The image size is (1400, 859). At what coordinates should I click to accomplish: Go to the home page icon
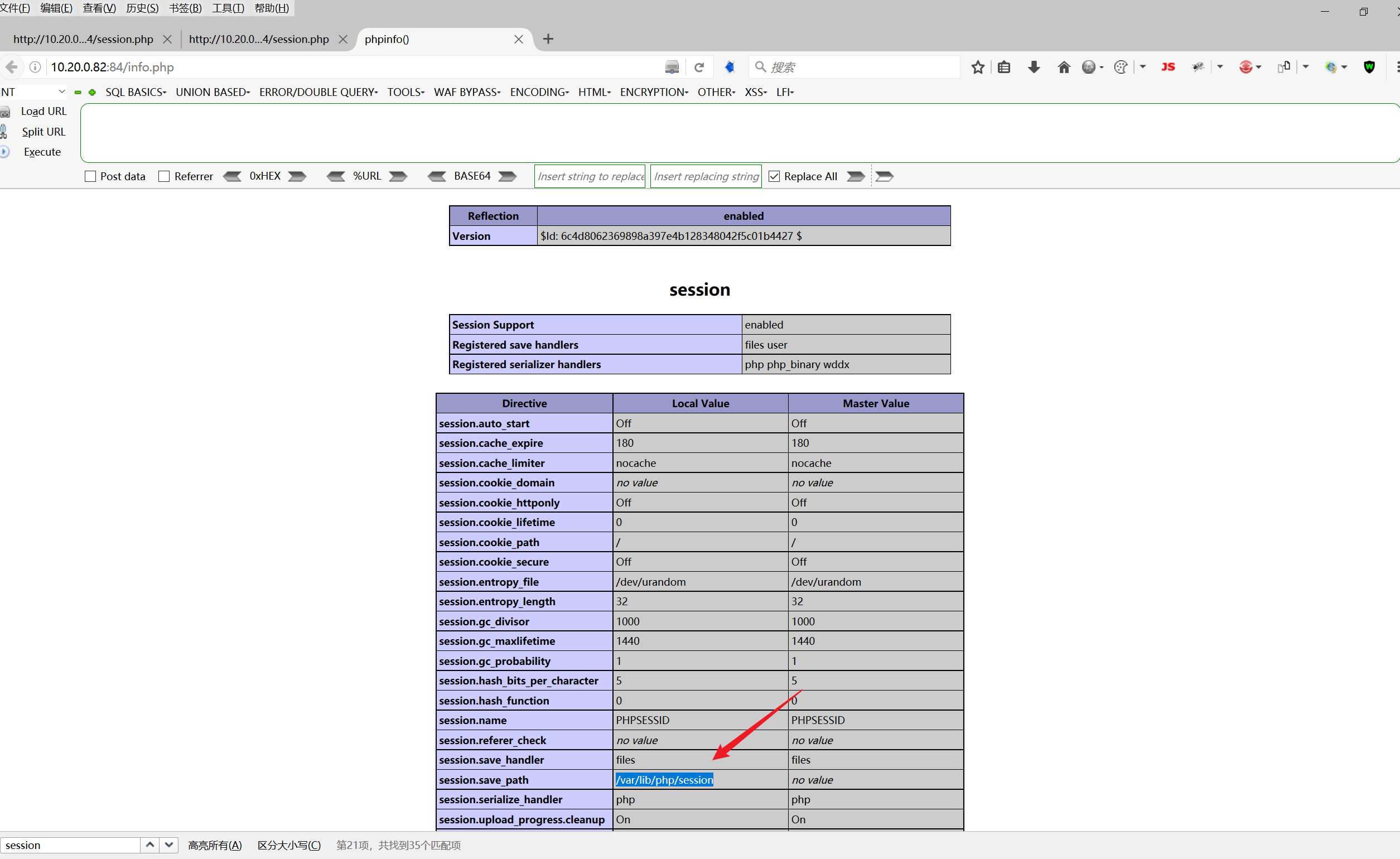pyautogui.click(x=1064, y=67)
